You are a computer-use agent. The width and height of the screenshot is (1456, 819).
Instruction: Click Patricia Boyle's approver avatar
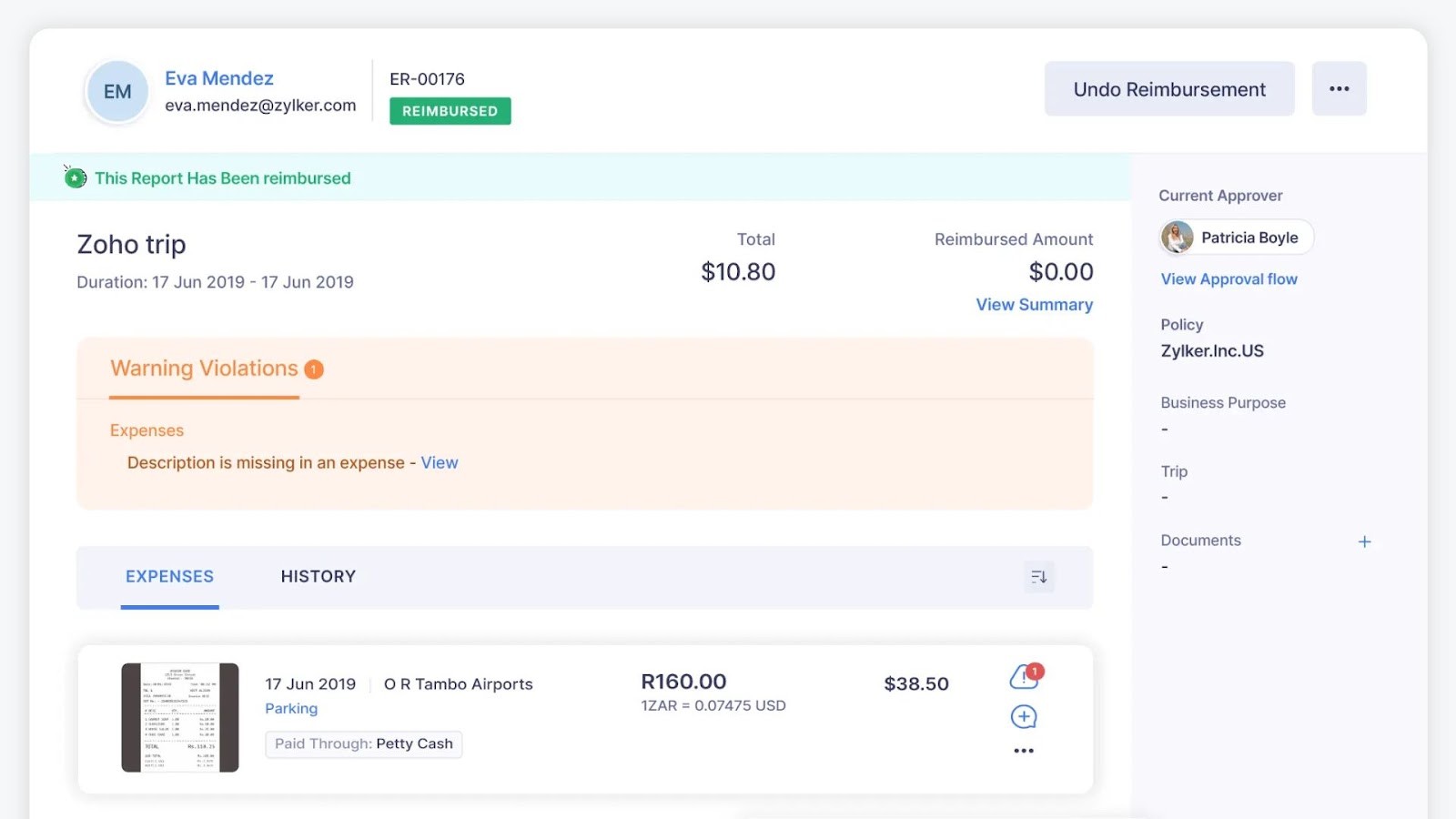click(1176, 237)
